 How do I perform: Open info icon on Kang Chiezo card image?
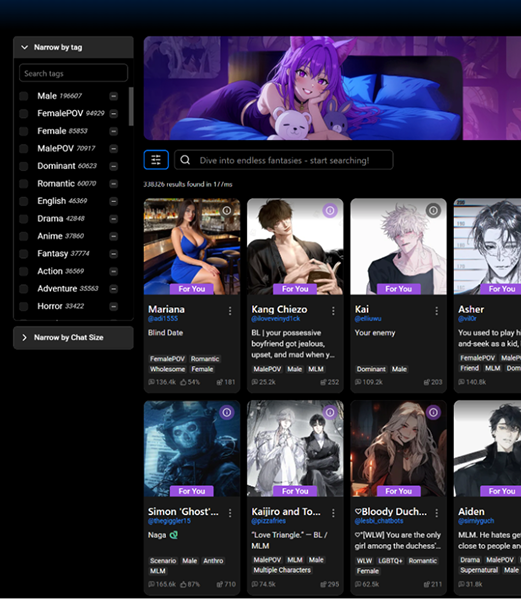tap(330, 210)
